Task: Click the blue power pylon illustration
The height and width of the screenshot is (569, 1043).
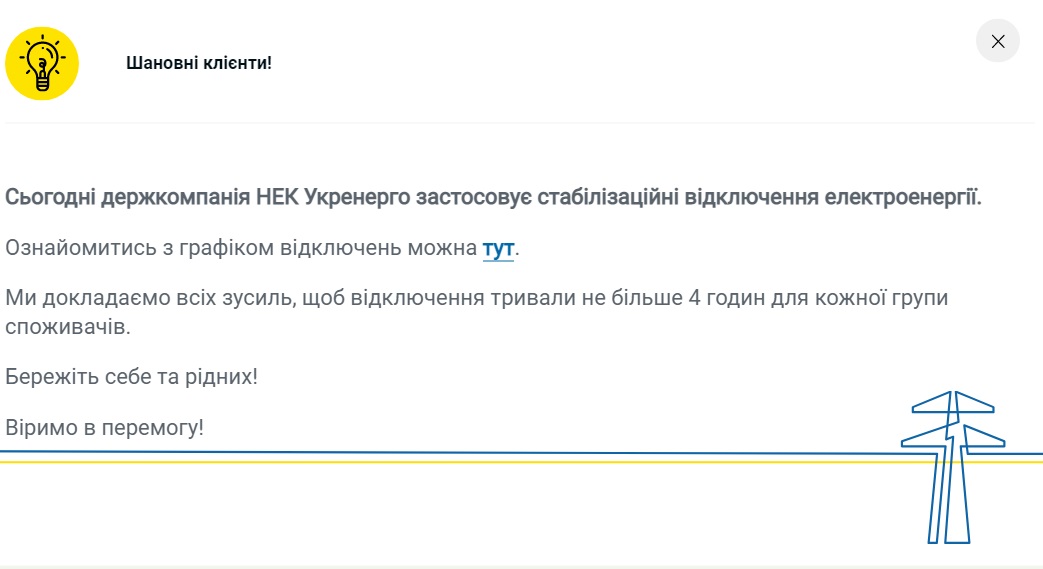Action: click(x=953, y=467)
